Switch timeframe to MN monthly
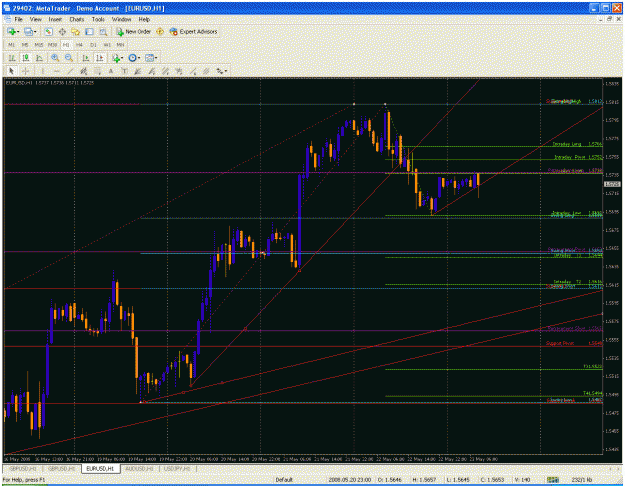Screen dimensions: 625x486 pos(120,45)
